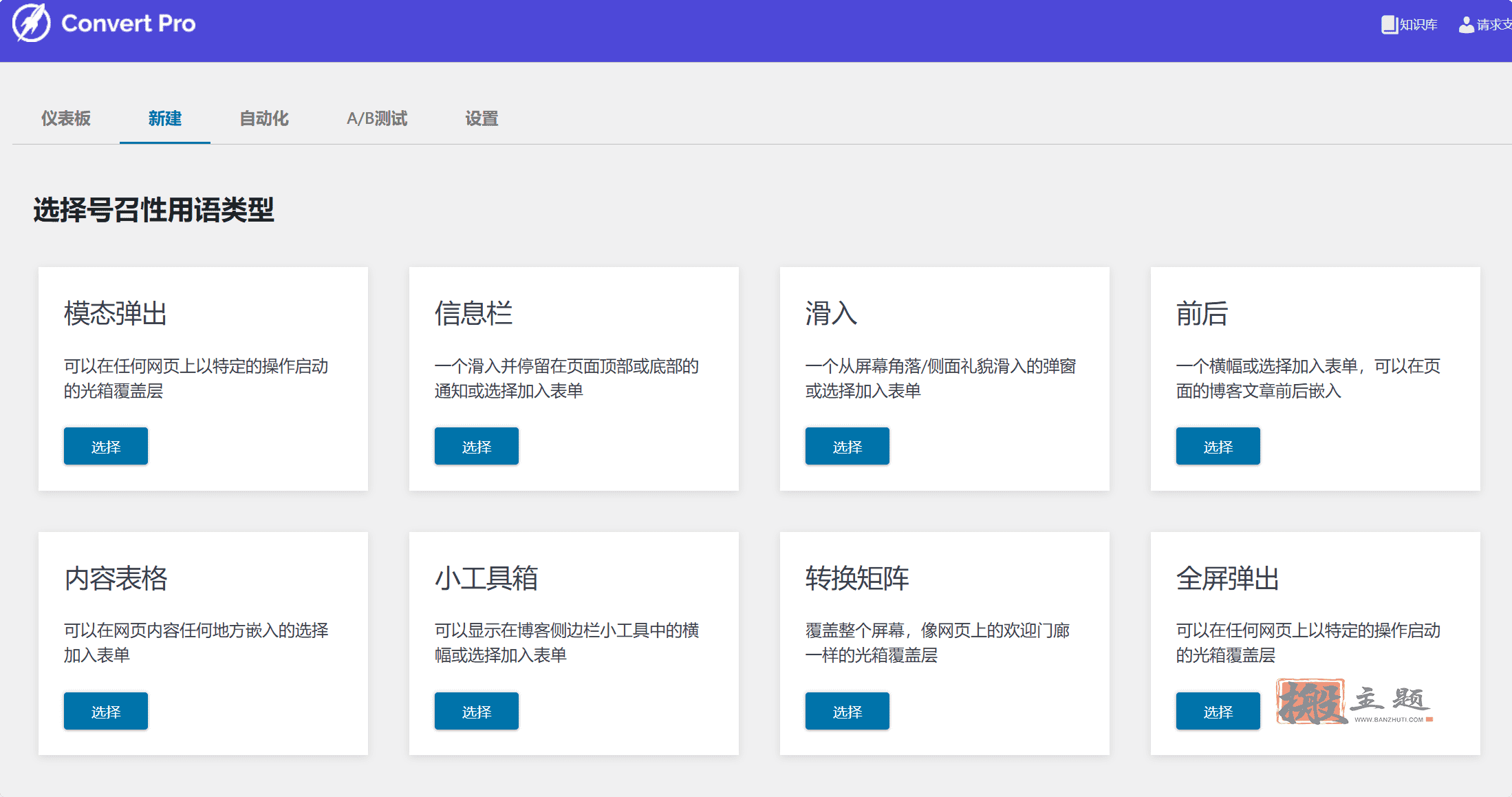The image size is (1512, 797).
Task: Click the 前后 card title
Action: [1202, 313]
